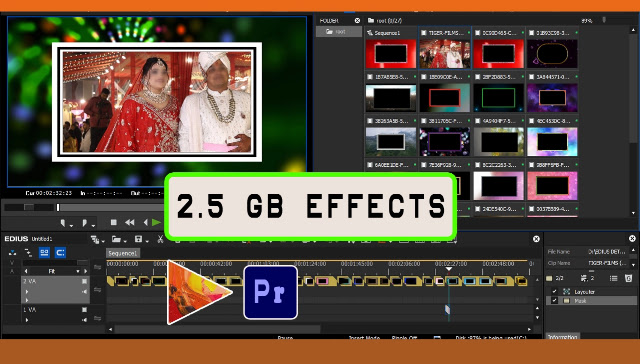Select the Sequence1 thumbnail in bin

click(391, 53)
